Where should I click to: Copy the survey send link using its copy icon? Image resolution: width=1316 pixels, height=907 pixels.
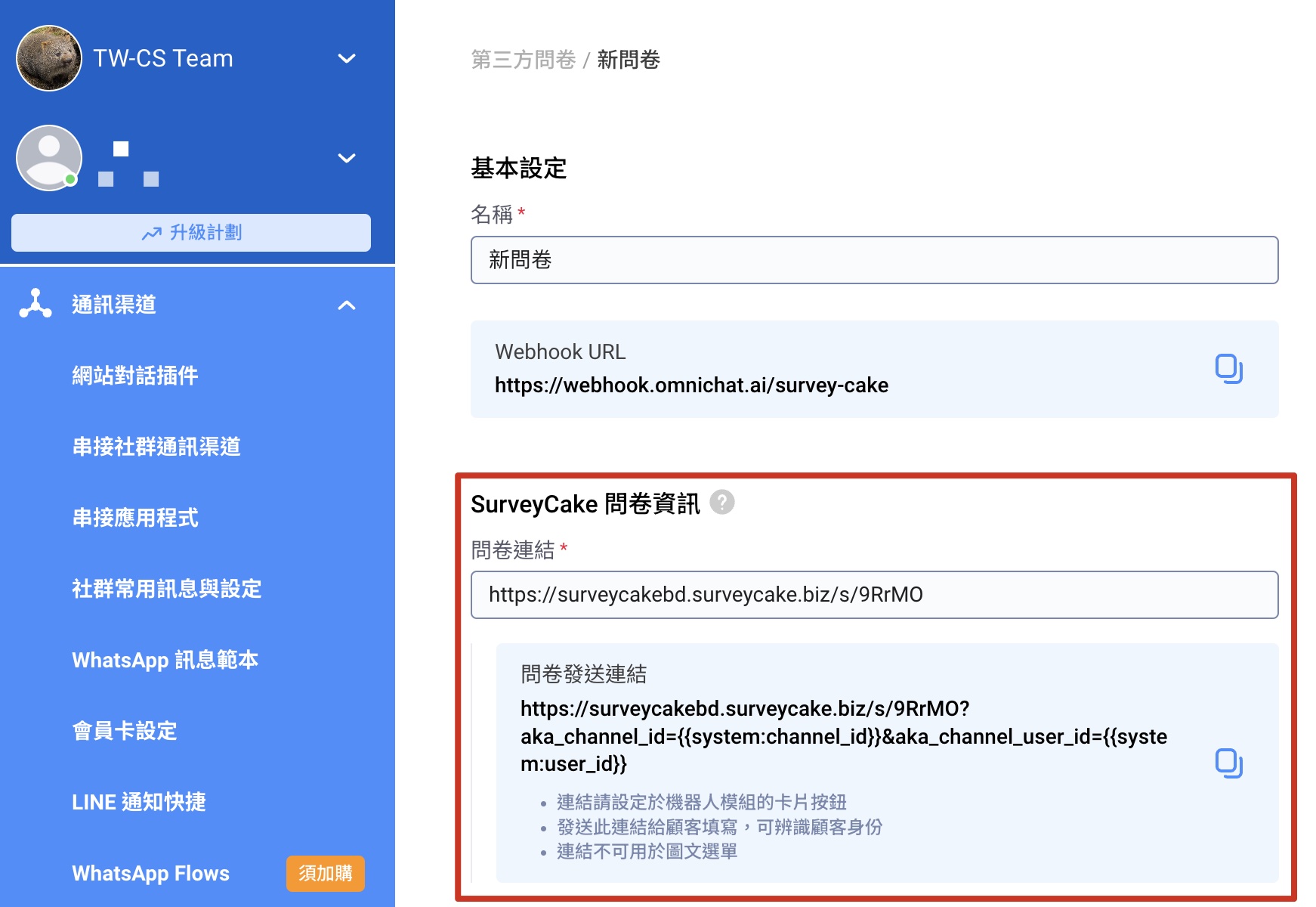point(1228,763)
